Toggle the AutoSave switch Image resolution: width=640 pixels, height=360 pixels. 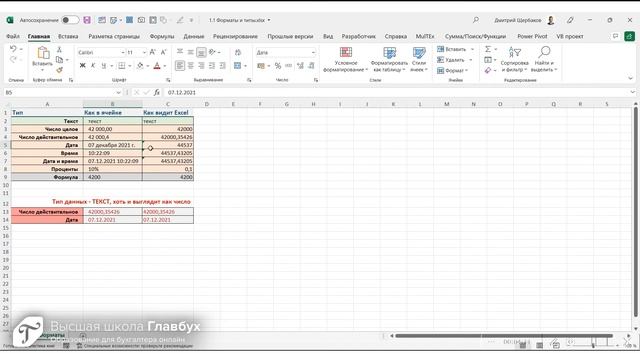(x=70, y=20)
